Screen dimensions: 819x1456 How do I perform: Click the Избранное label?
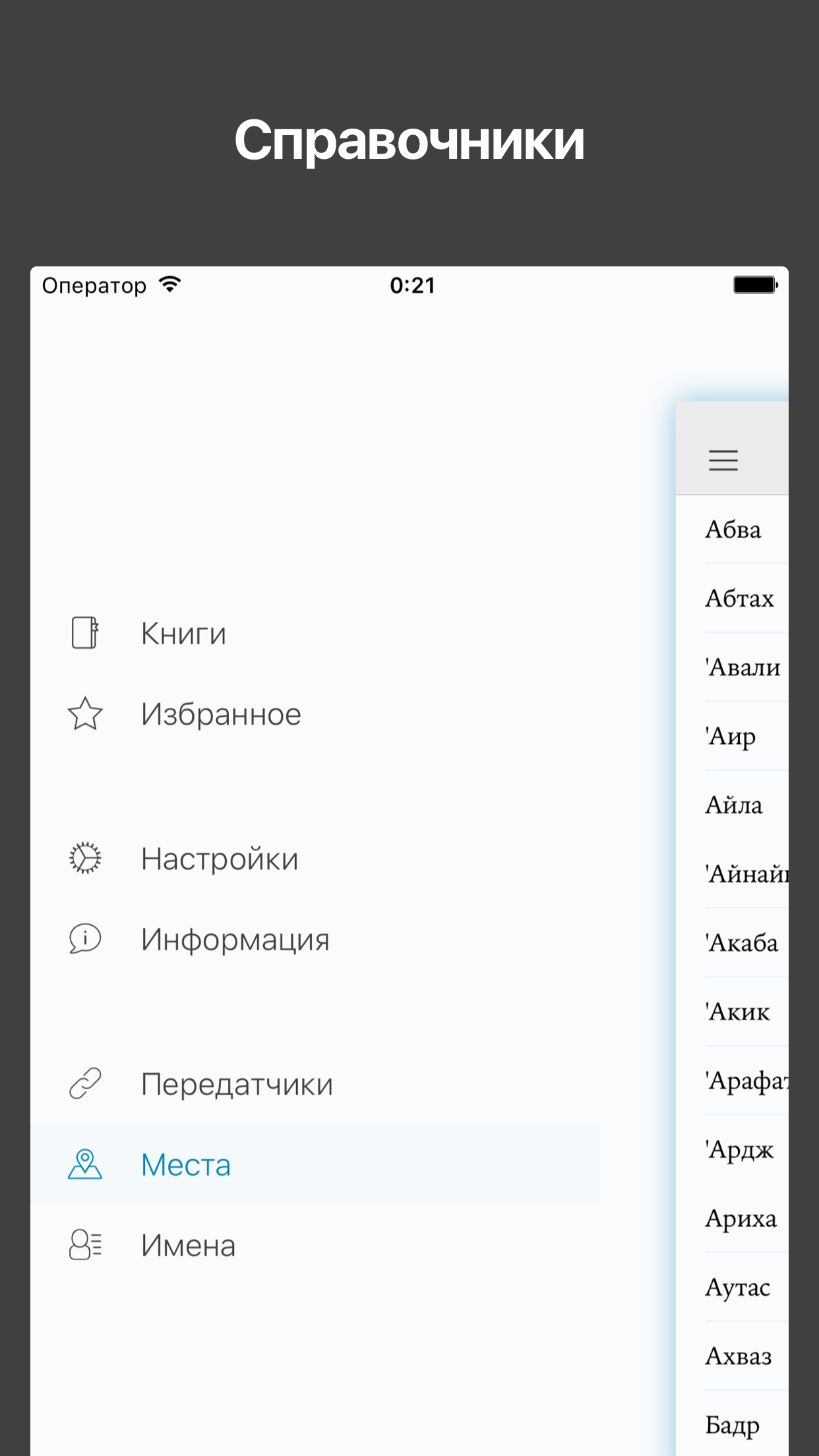point(220,713)
